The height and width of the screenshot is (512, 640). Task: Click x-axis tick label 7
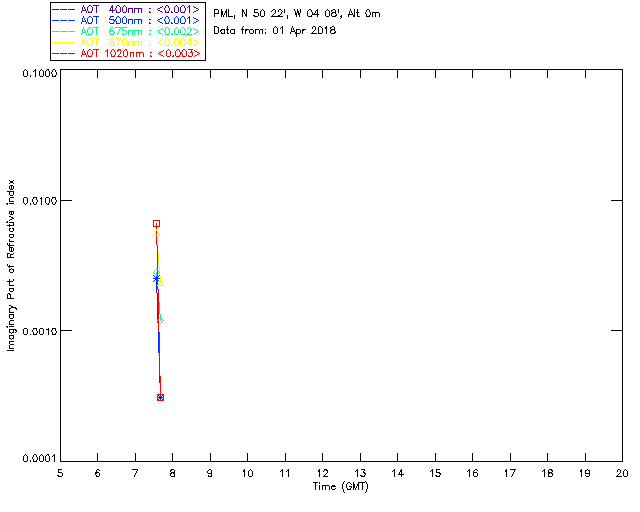(135, 473)
